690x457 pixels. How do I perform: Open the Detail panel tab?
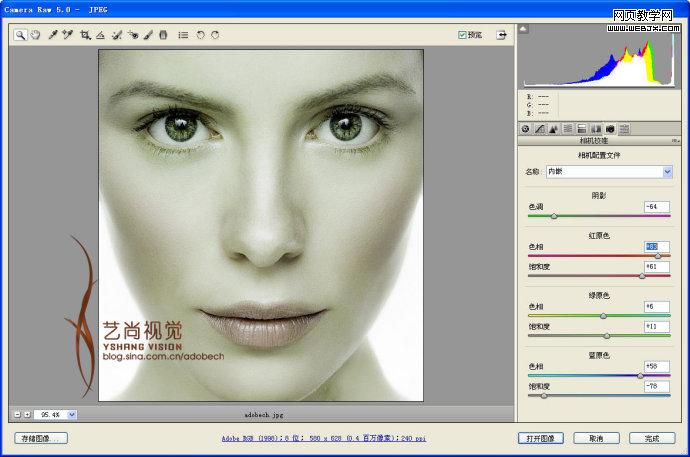pos(554,129)
